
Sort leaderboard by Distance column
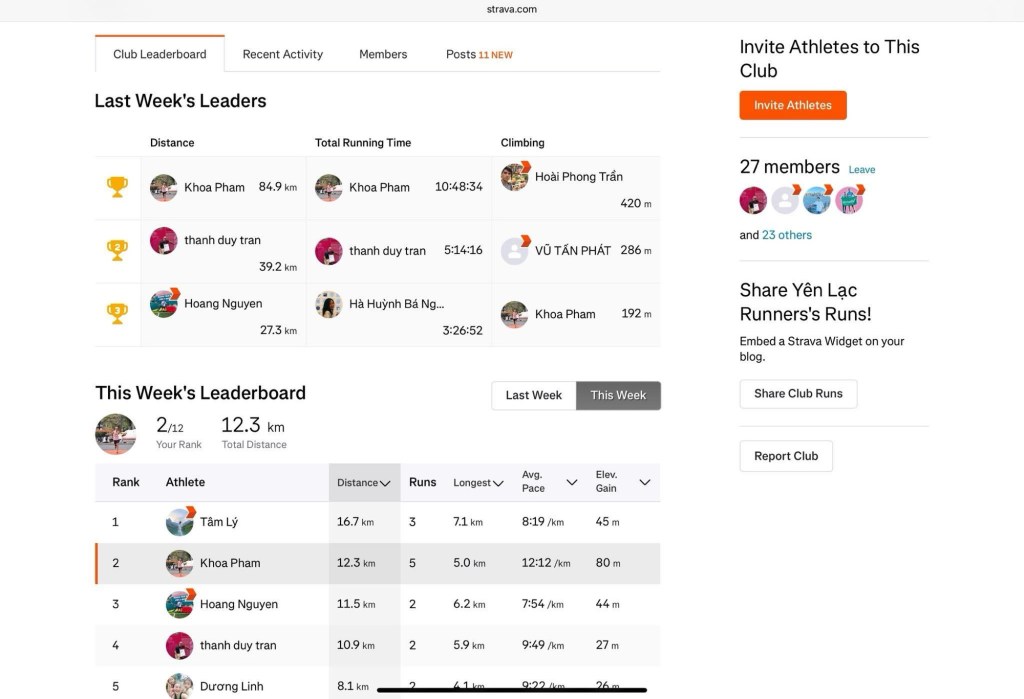tap(364, 483)
